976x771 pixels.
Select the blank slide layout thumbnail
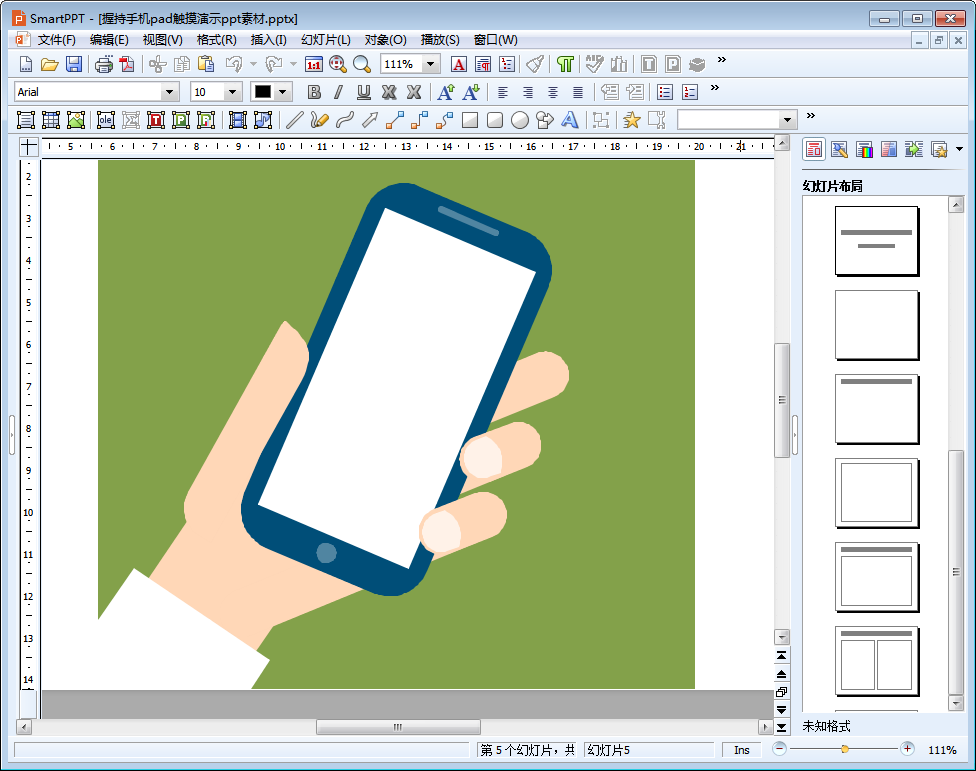point(876,325)
